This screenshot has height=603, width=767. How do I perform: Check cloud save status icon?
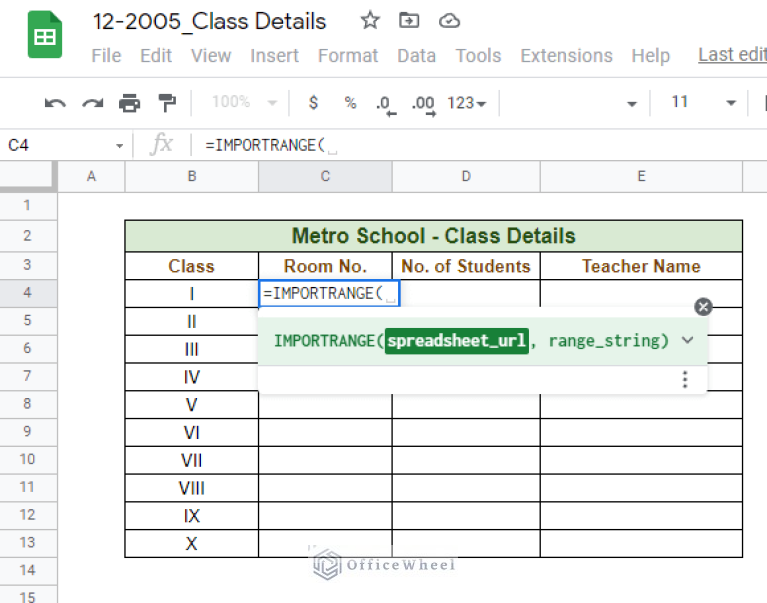[449, 21]
